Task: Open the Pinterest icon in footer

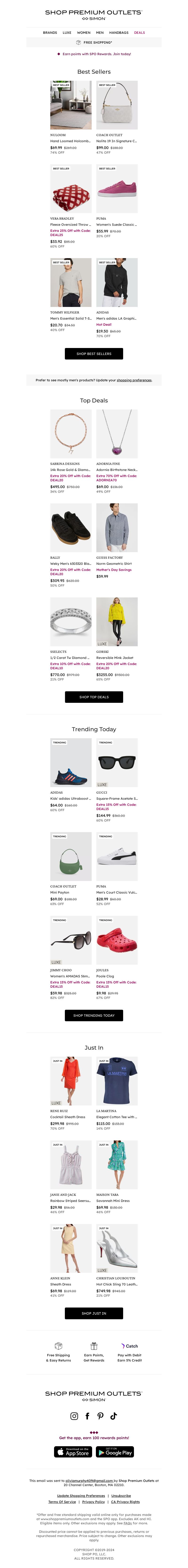Action: pos(101,1416)
